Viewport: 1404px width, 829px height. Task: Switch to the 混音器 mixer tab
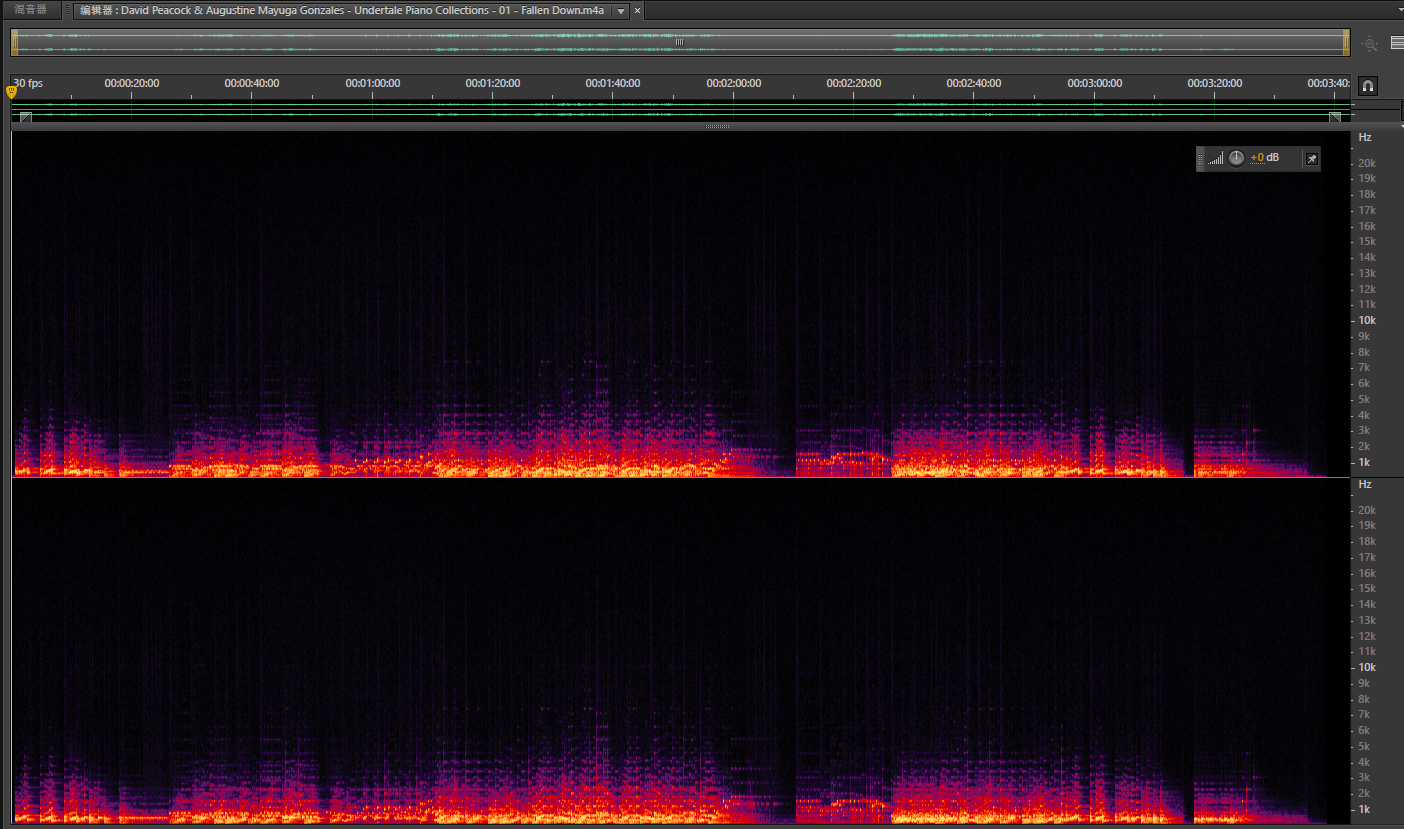(x=30, y=10)
